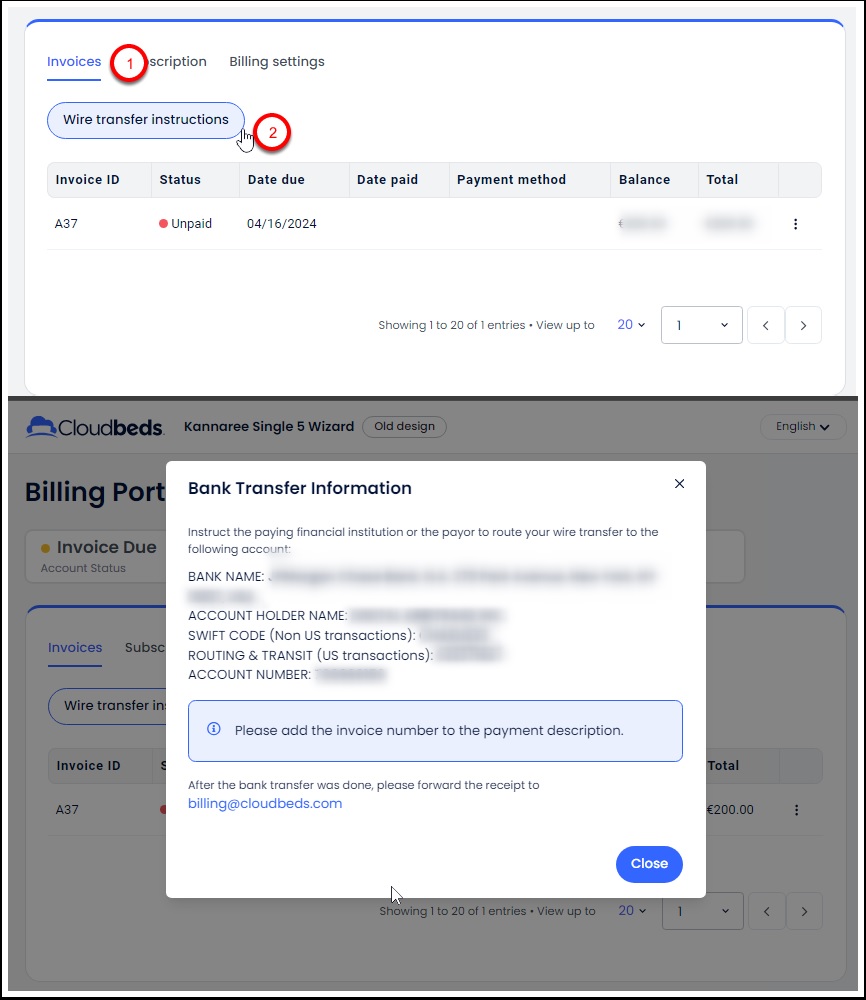Select the Invoices tab in the upper panel
866x1000 pixels.
pos(74,62)
